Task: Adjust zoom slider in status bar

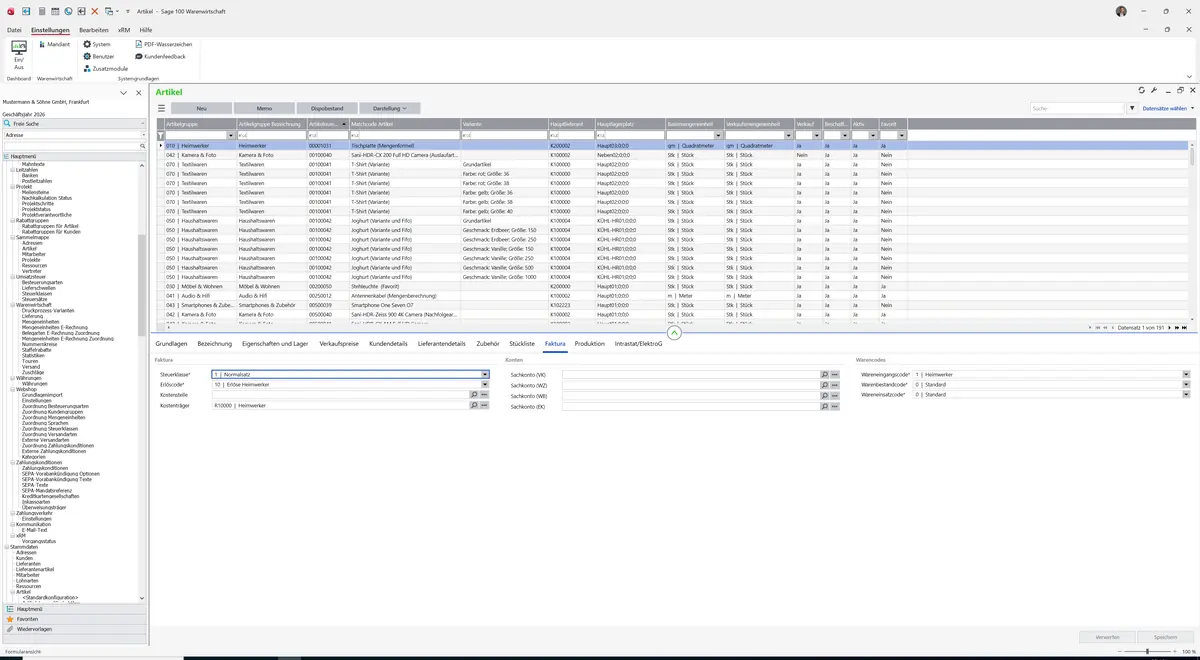Action: click(1146, 651)
